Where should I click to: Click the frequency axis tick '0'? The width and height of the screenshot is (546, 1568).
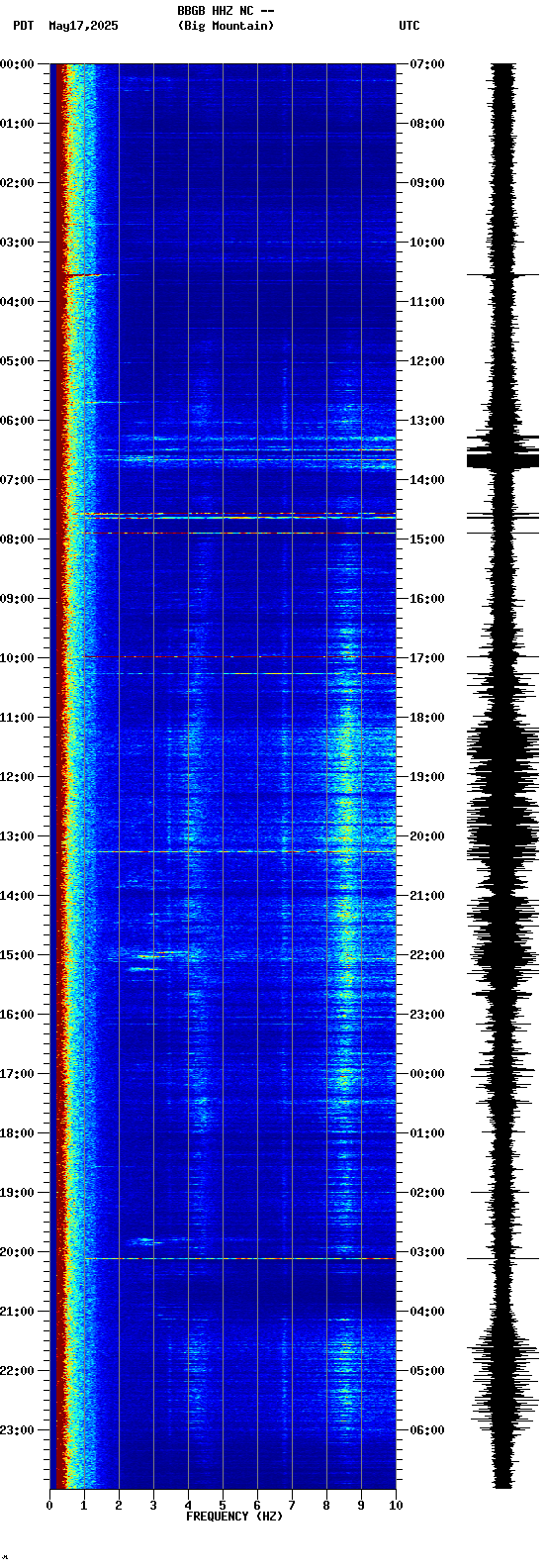click(x=49, y=1506)
